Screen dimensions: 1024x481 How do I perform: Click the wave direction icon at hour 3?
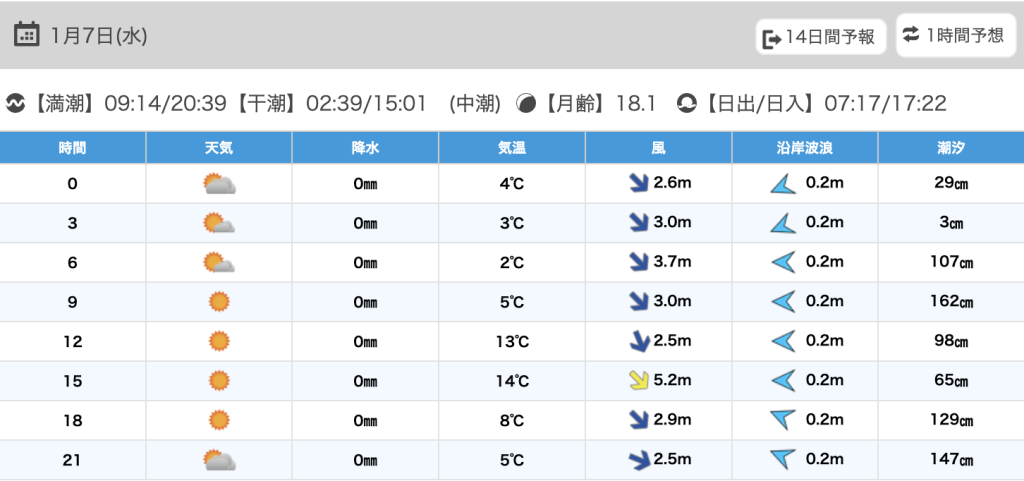[x=782, y=224]
